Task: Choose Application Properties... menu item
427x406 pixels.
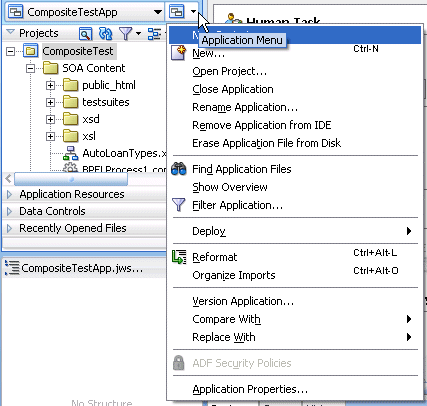Action: coord(295,389)
